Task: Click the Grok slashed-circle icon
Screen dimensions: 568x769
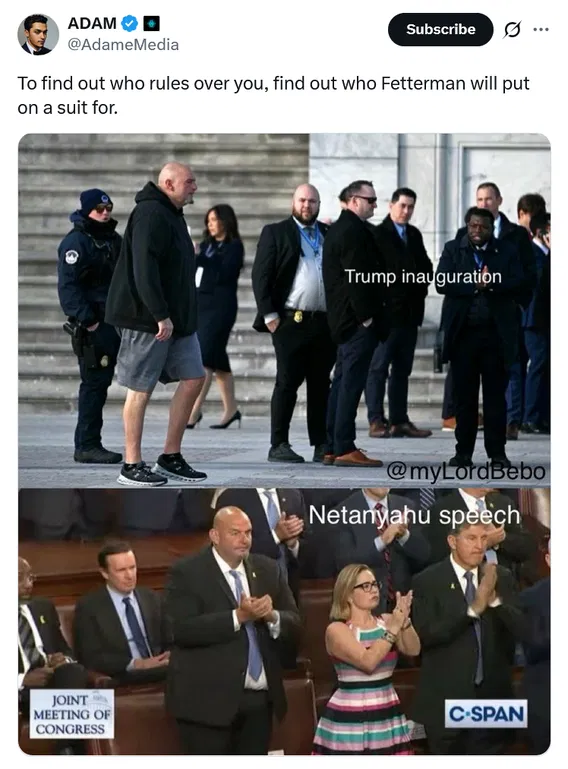Action: click(512, 30)
